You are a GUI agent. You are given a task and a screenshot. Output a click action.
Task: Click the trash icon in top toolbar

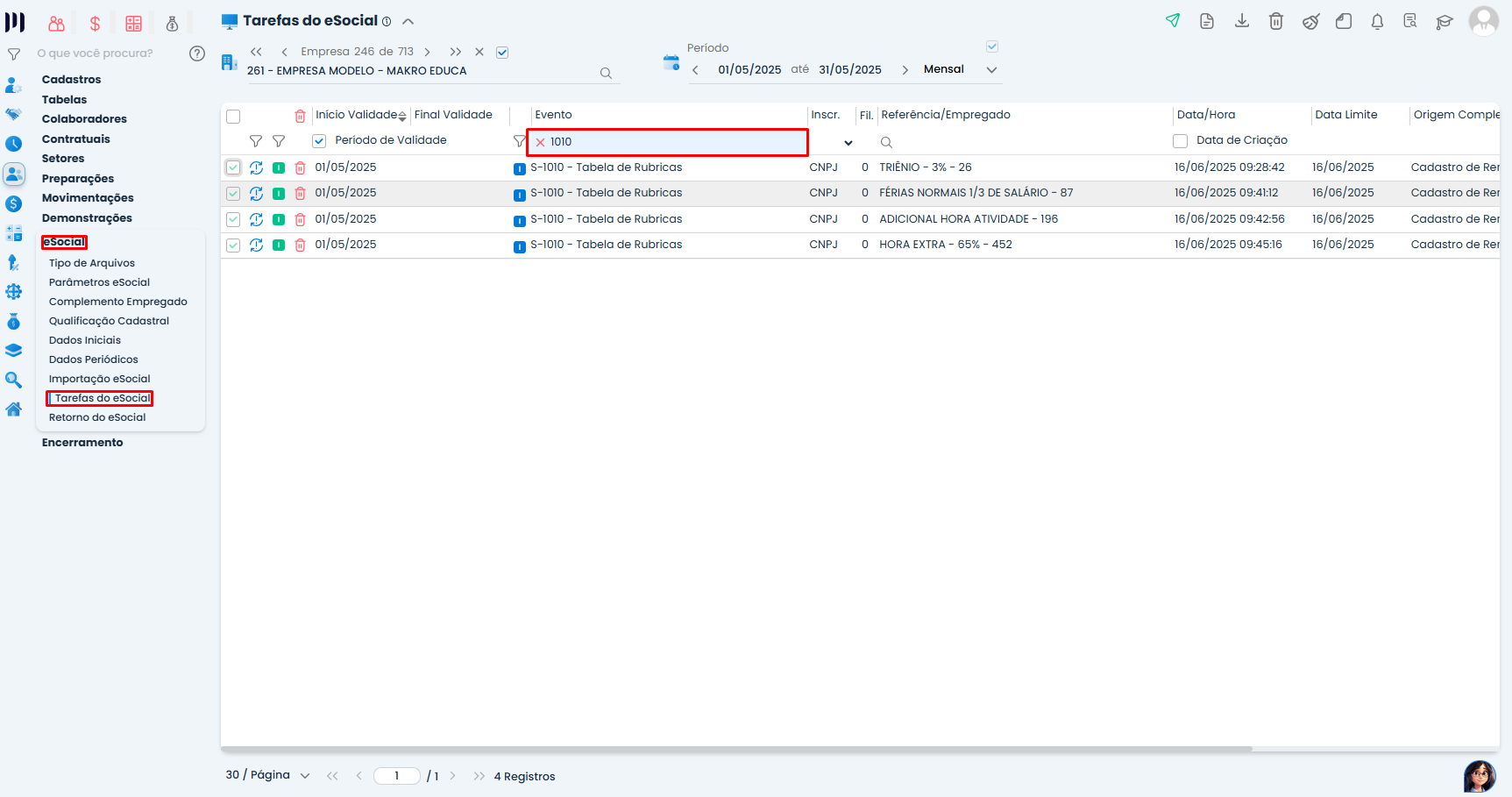tap(1276, 21)
